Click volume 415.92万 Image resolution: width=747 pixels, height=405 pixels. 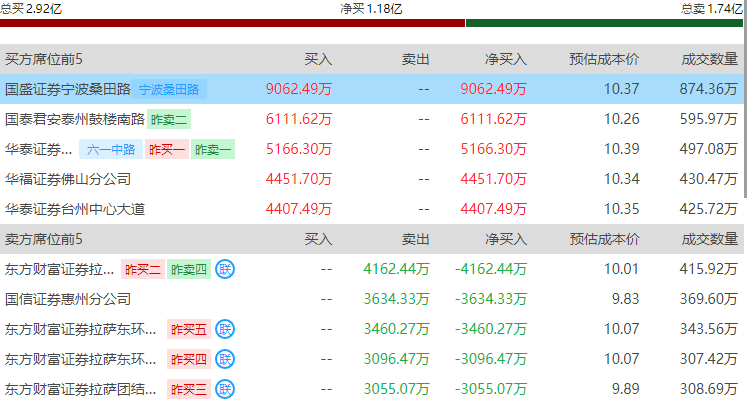(x=709, y=269)
